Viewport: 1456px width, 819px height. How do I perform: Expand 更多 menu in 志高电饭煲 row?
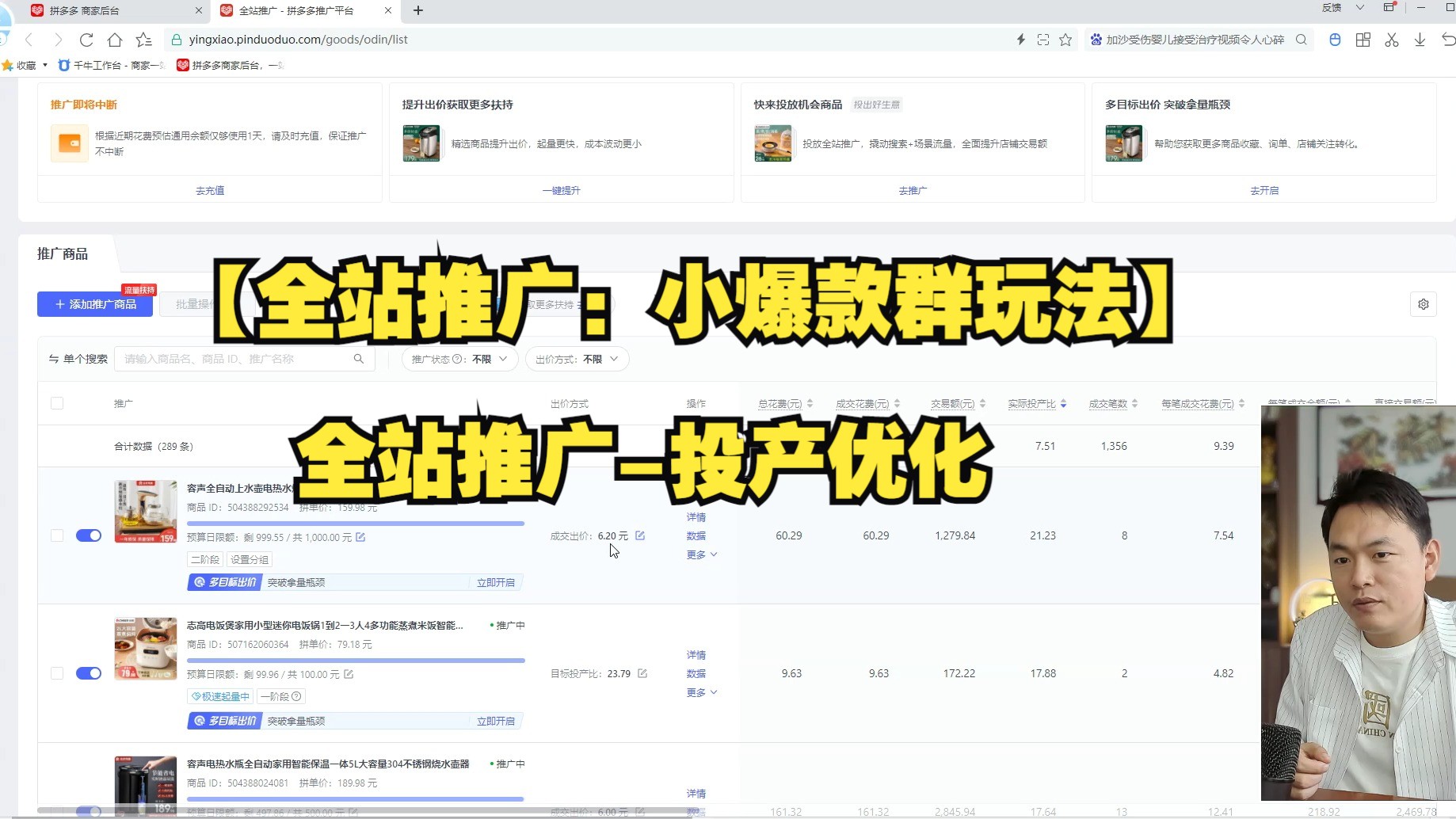(702, 692)
